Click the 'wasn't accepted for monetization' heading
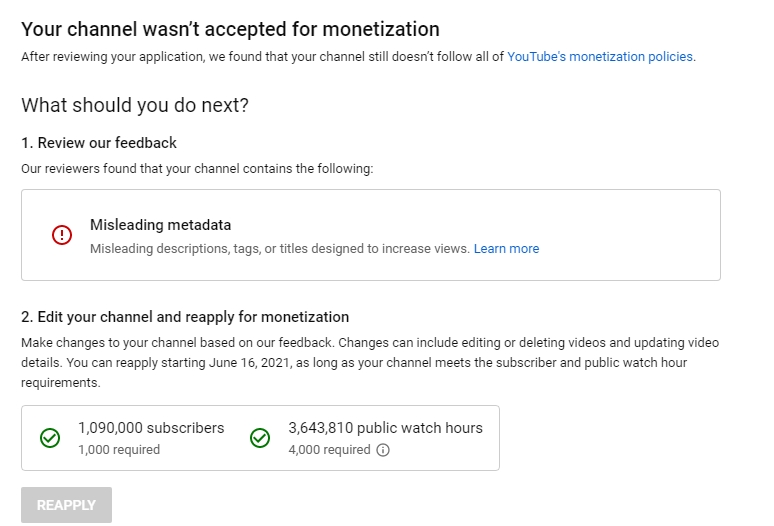Screen dimensions: 774x526 click(x=230, y=30)
